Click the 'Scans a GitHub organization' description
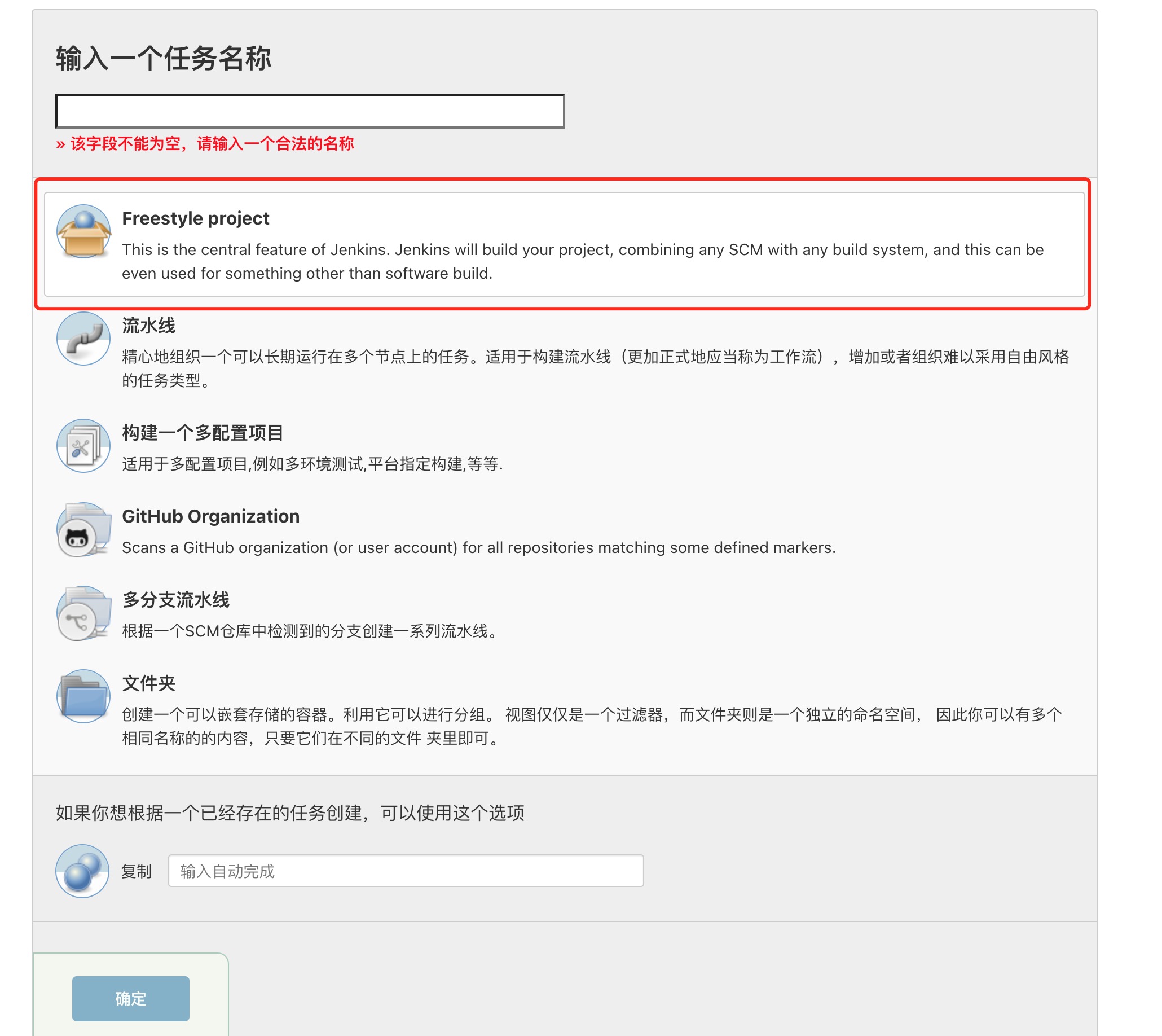 click(x=479, y=547)
